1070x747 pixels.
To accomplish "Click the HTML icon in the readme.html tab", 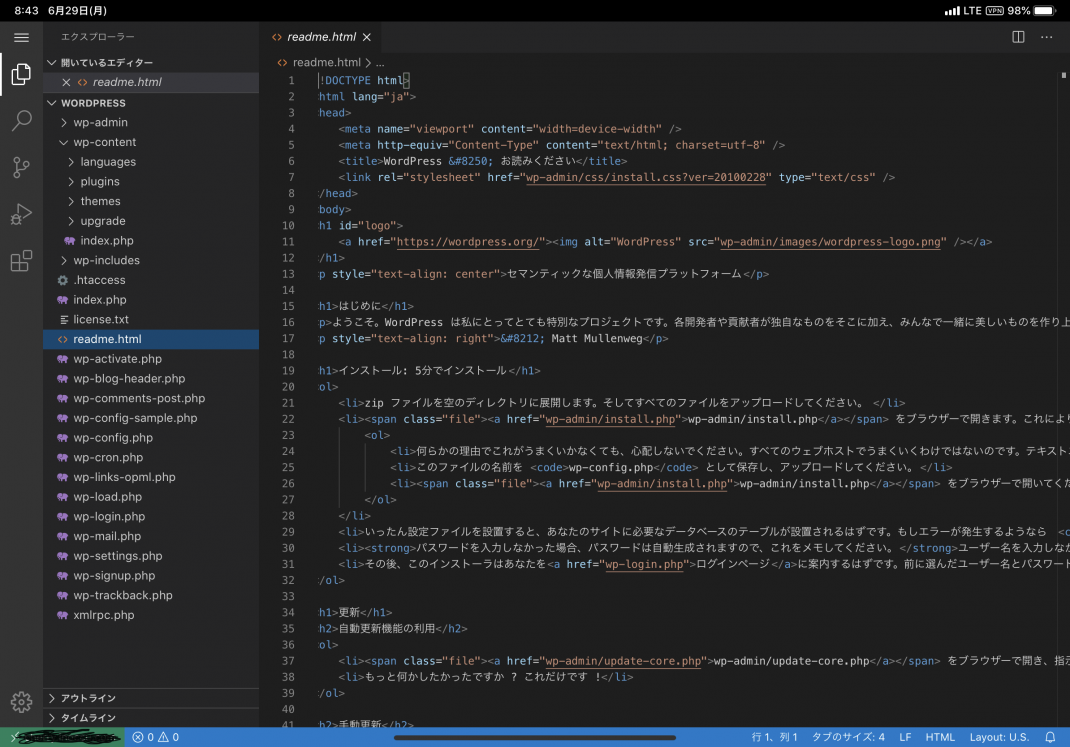I will [277, 37].
